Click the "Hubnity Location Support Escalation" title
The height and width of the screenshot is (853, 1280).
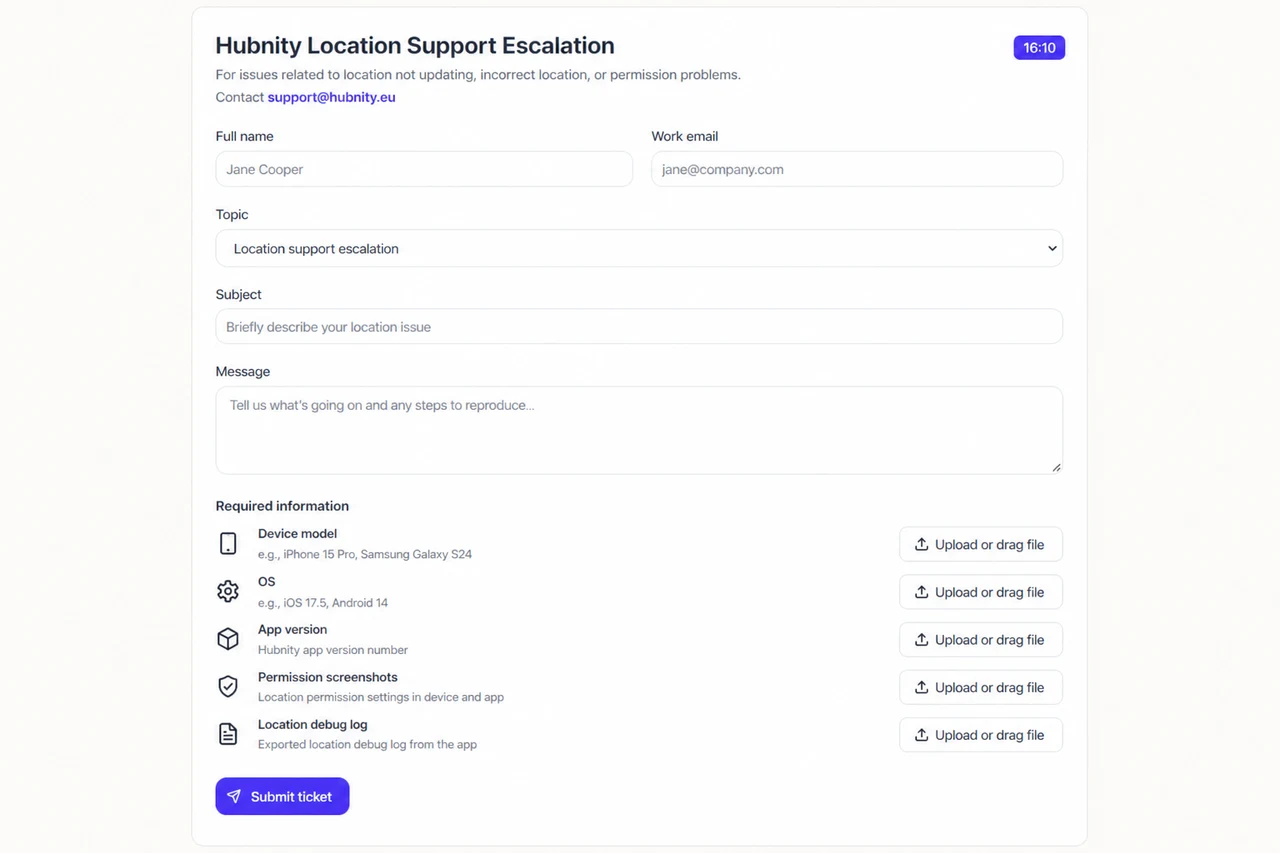pyautogui.click(x=415, y=46)
